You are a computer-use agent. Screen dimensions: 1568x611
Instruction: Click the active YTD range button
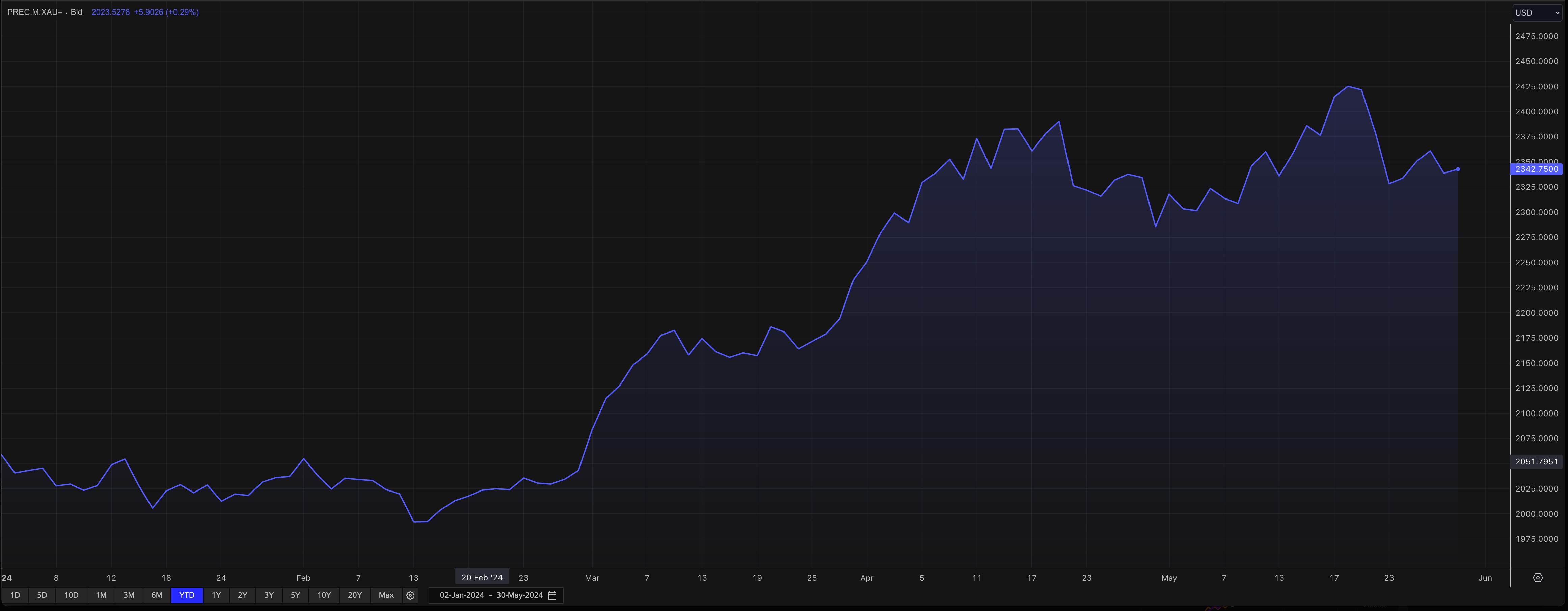click(186, 595)
